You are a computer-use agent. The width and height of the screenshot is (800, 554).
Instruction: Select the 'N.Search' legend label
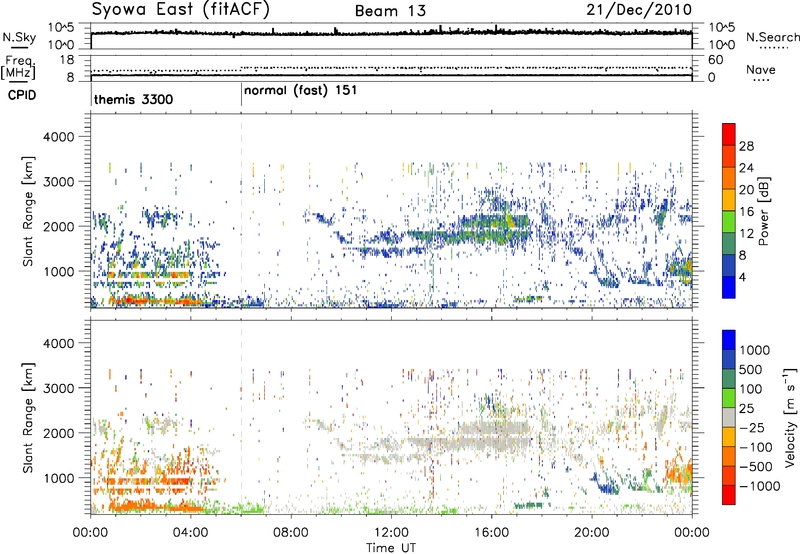click(x=772, y=37)
